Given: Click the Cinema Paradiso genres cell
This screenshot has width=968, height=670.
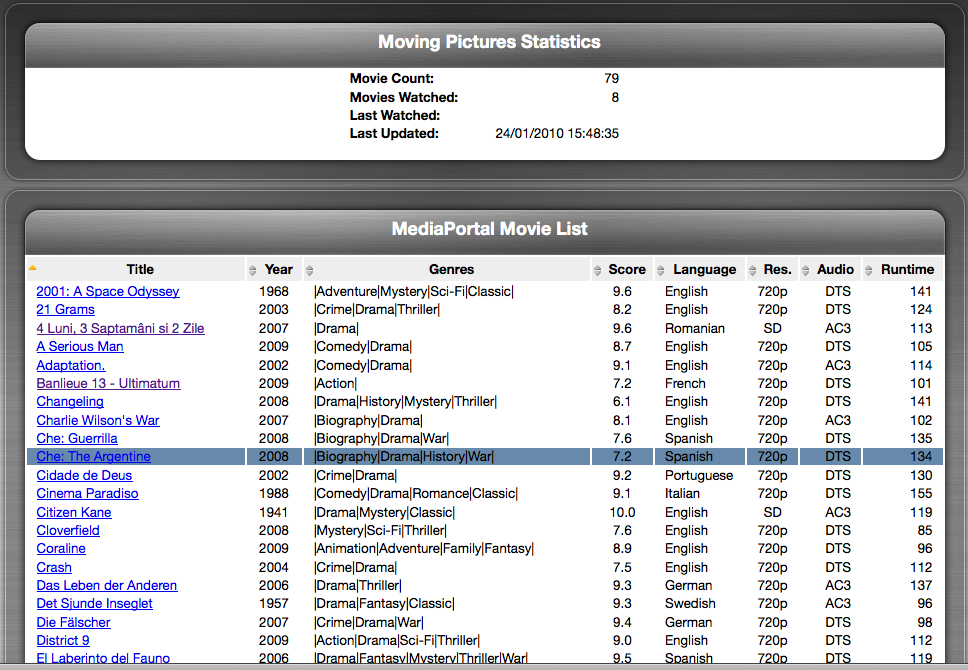Looking at the screenshot, I should pos(416,494).
